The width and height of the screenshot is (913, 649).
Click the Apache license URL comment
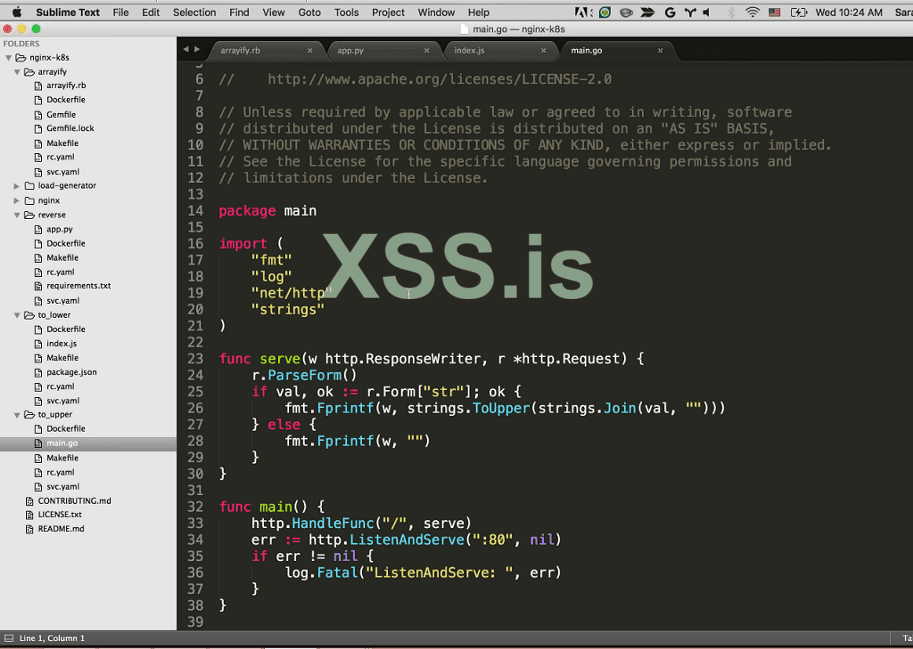click(x=440, y=79)
